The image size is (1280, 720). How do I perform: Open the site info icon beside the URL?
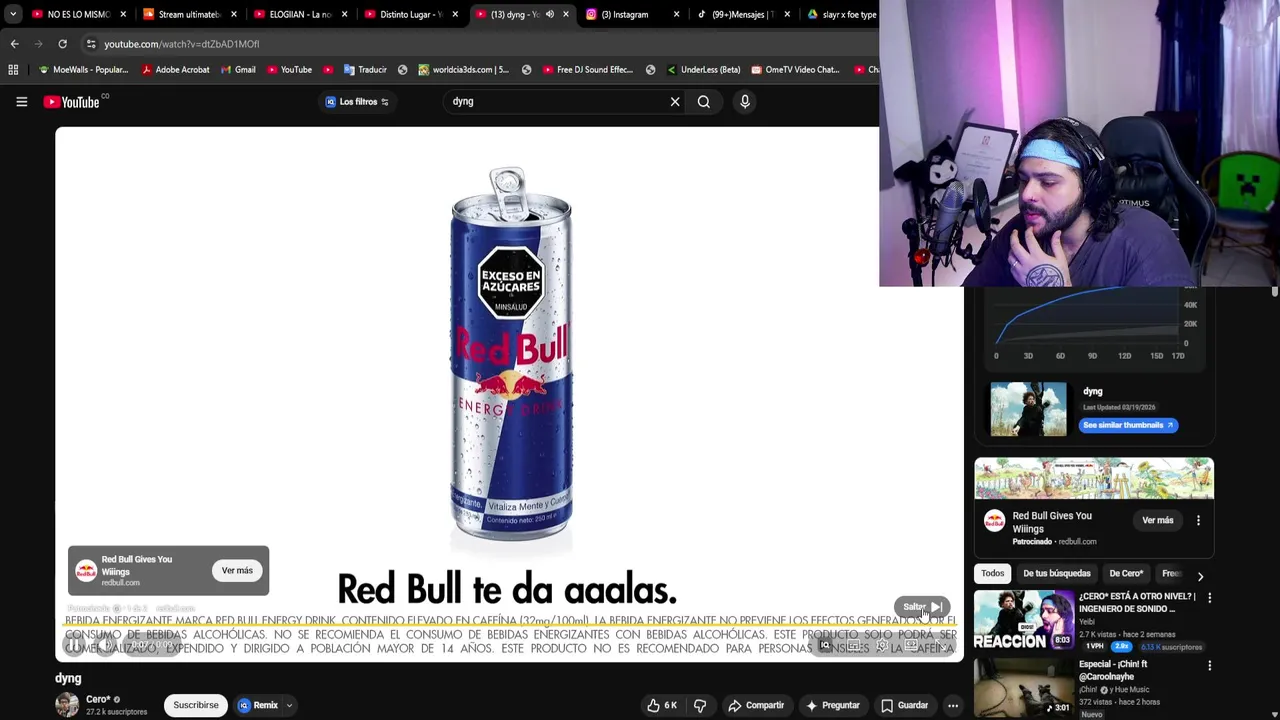click(91, 44)
